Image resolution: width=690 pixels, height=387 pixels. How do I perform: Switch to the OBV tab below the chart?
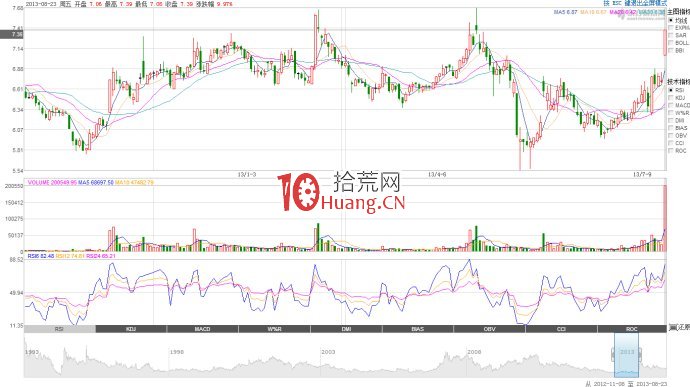pyautogui.click(x=489, y=329)
